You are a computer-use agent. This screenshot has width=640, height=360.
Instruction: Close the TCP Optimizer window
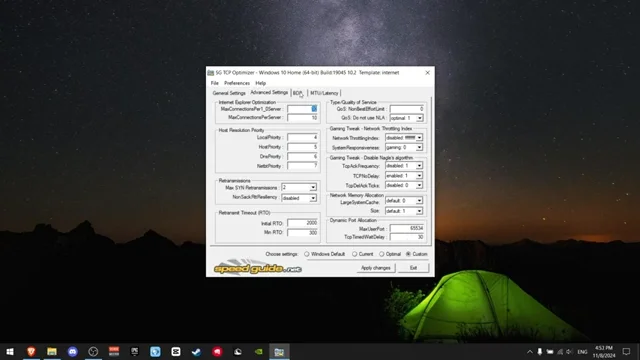(427, 73)
